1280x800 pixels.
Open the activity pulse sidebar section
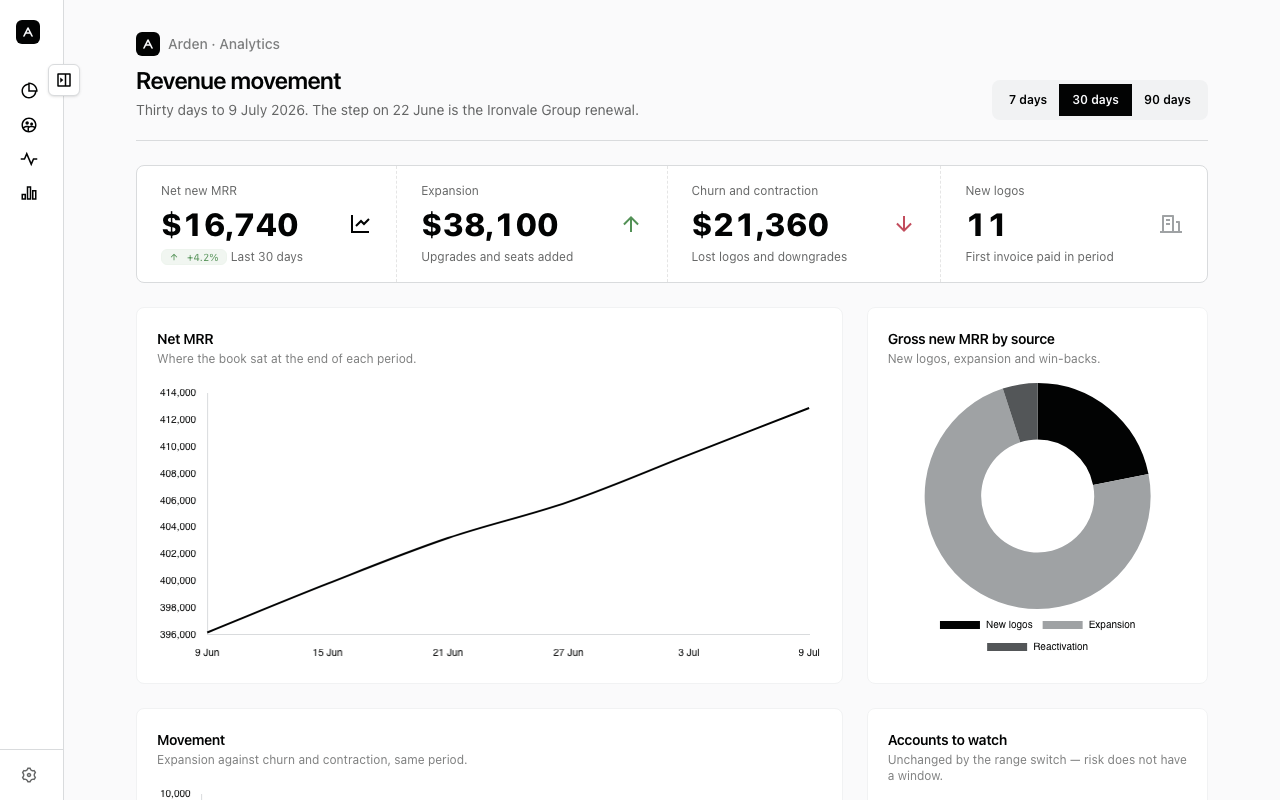point(29,159)
